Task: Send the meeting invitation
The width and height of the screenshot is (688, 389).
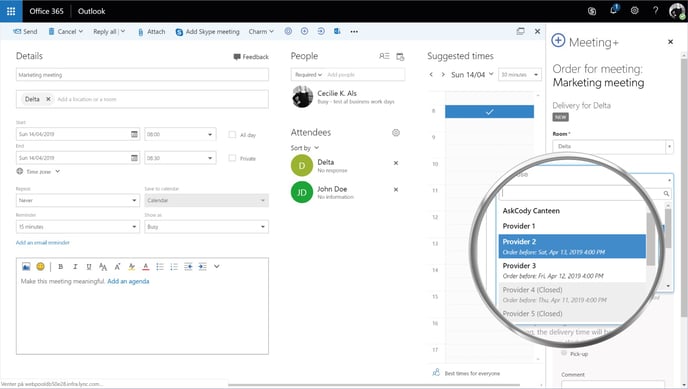Action: (x=25, y=32)
